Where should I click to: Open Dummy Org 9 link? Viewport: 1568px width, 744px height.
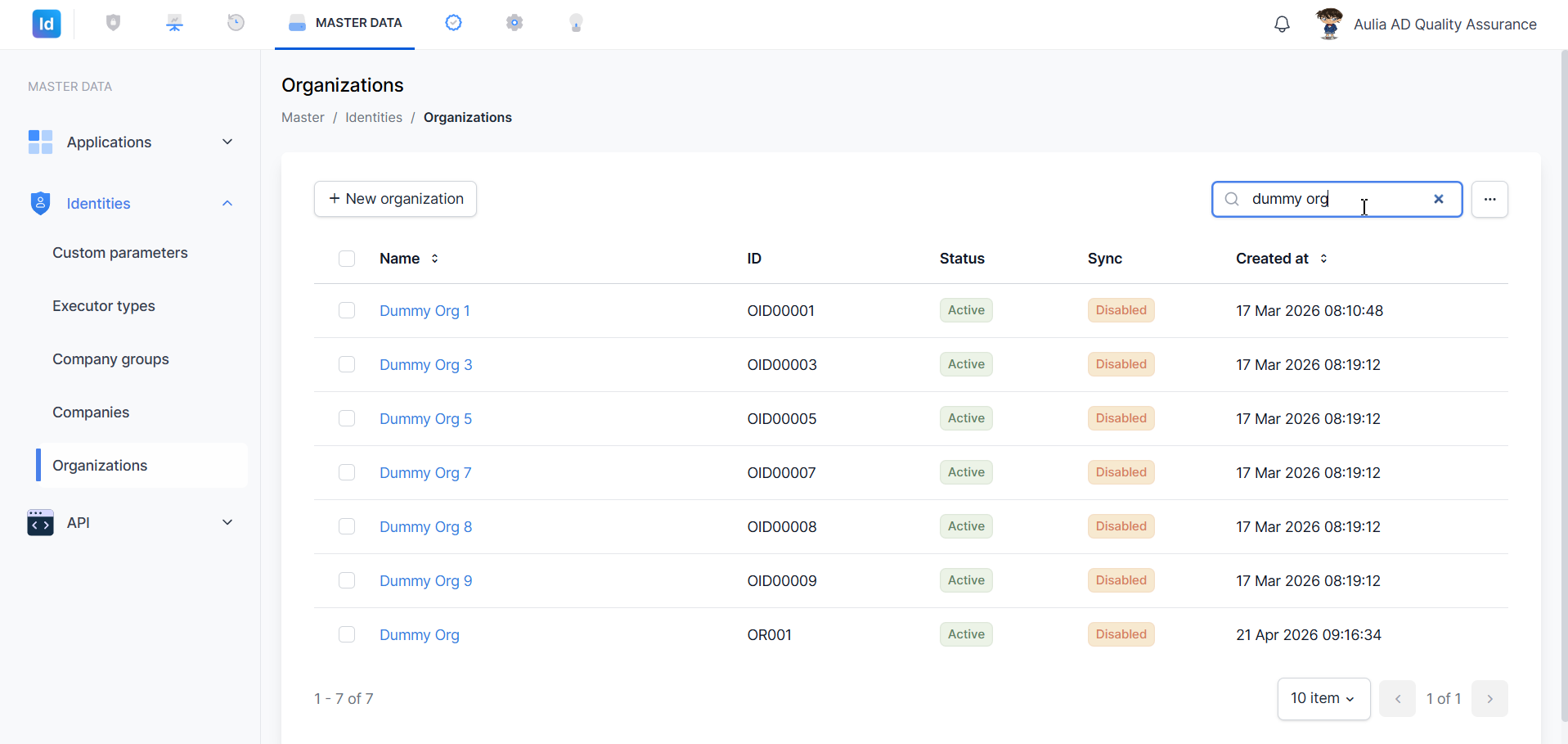pos(425,581)
